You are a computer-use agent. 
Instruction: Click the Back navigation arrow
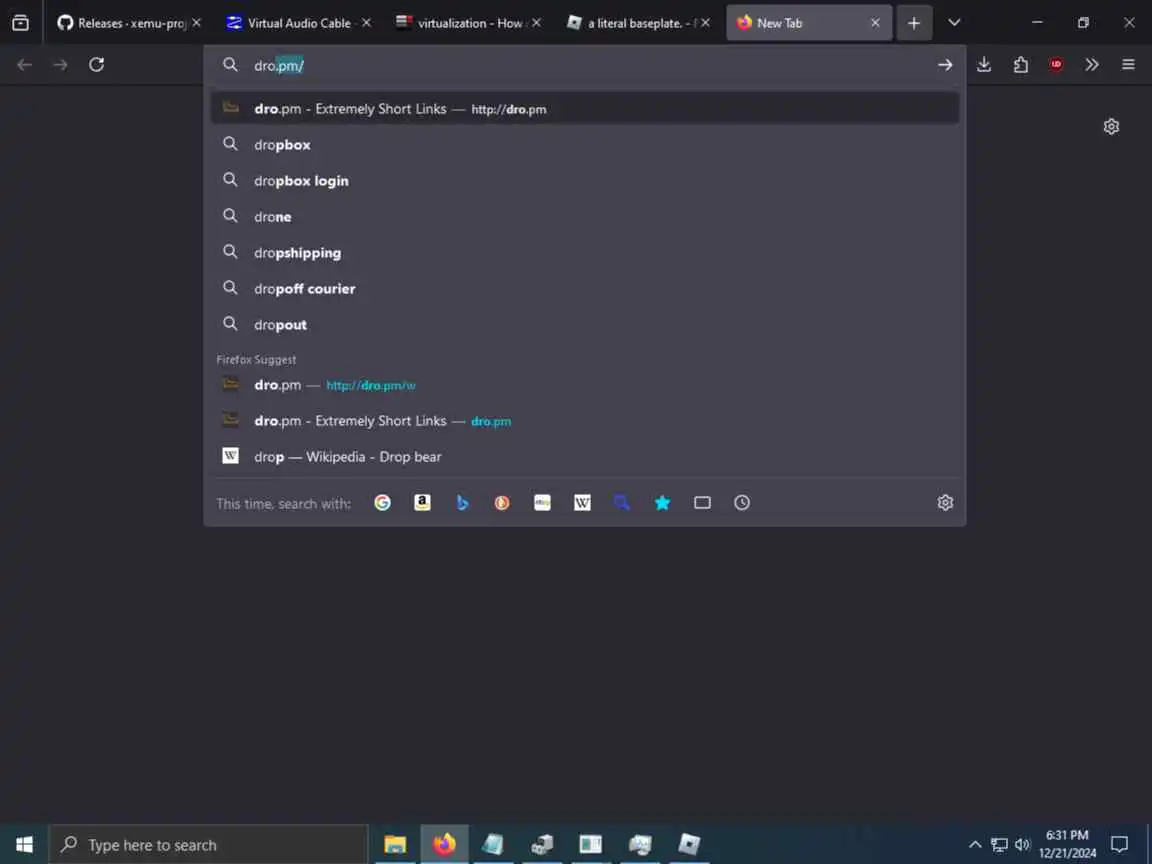[x=24, y=65]
